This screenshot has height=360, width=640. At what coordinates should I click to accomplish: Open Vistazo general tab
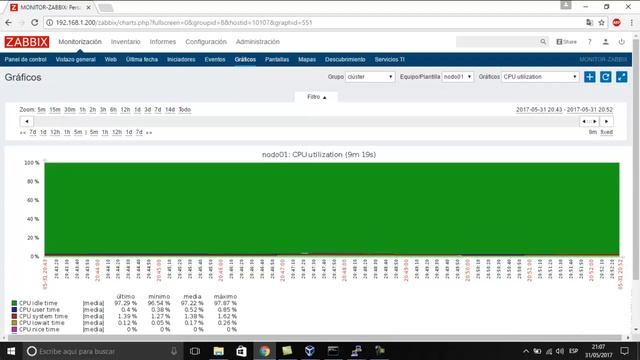click(x=76, y=60)
